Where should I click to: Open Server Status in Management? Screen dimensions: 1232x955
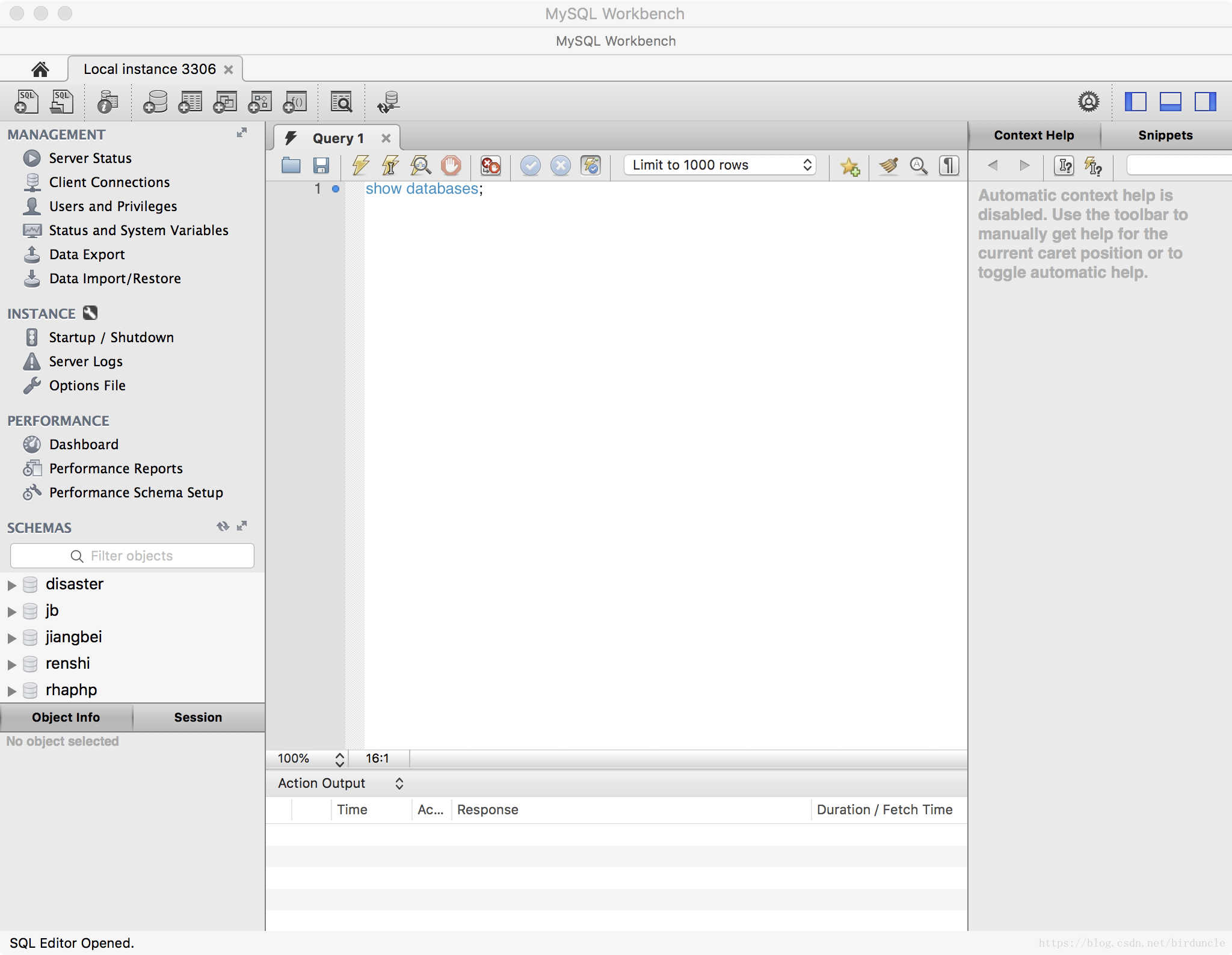pos(90,158)
